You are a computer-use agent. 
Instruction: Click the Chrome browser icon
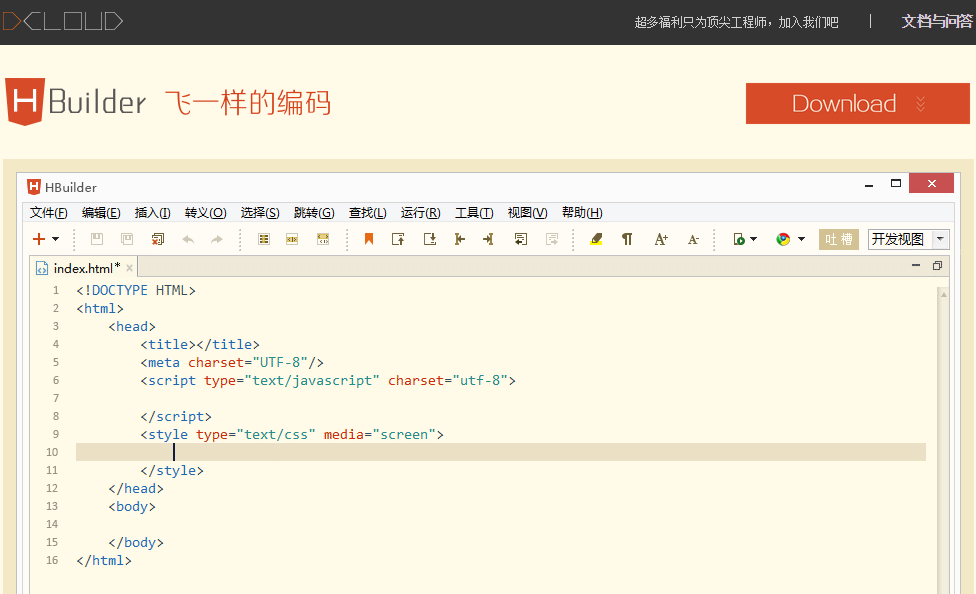click(x=783, y=239)
